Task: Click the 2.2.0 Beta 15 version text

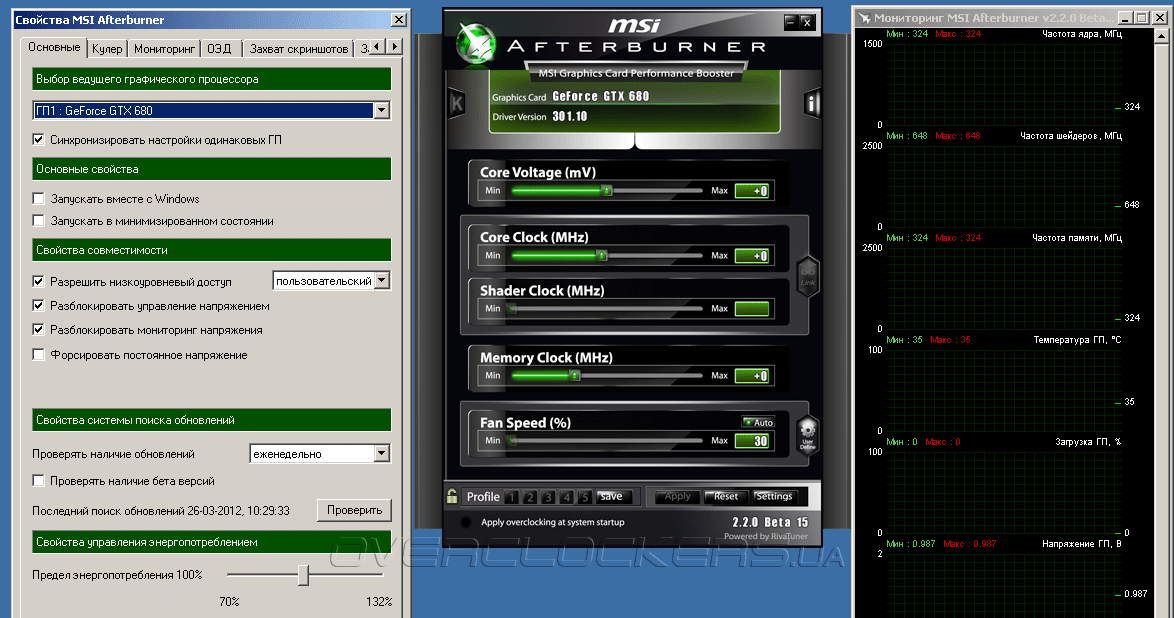Action: pos(770,522)
